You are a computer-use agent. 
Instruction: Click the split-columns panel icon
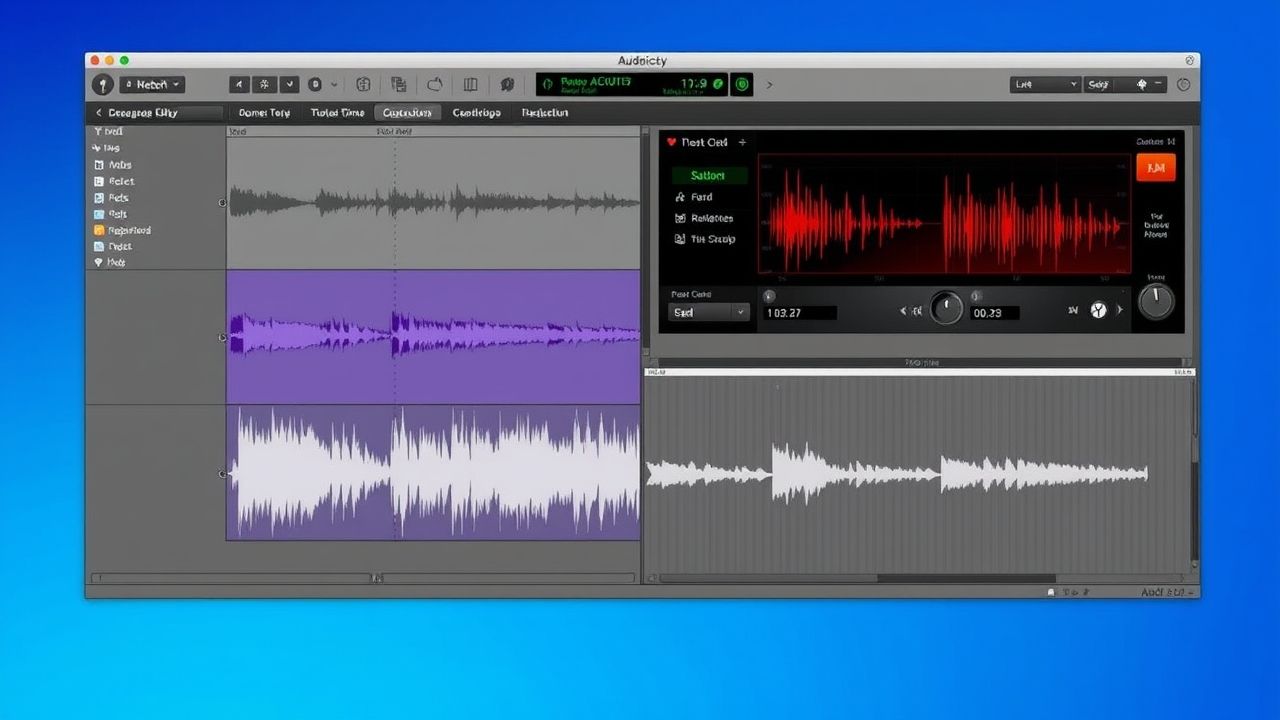tap(470, 85)
